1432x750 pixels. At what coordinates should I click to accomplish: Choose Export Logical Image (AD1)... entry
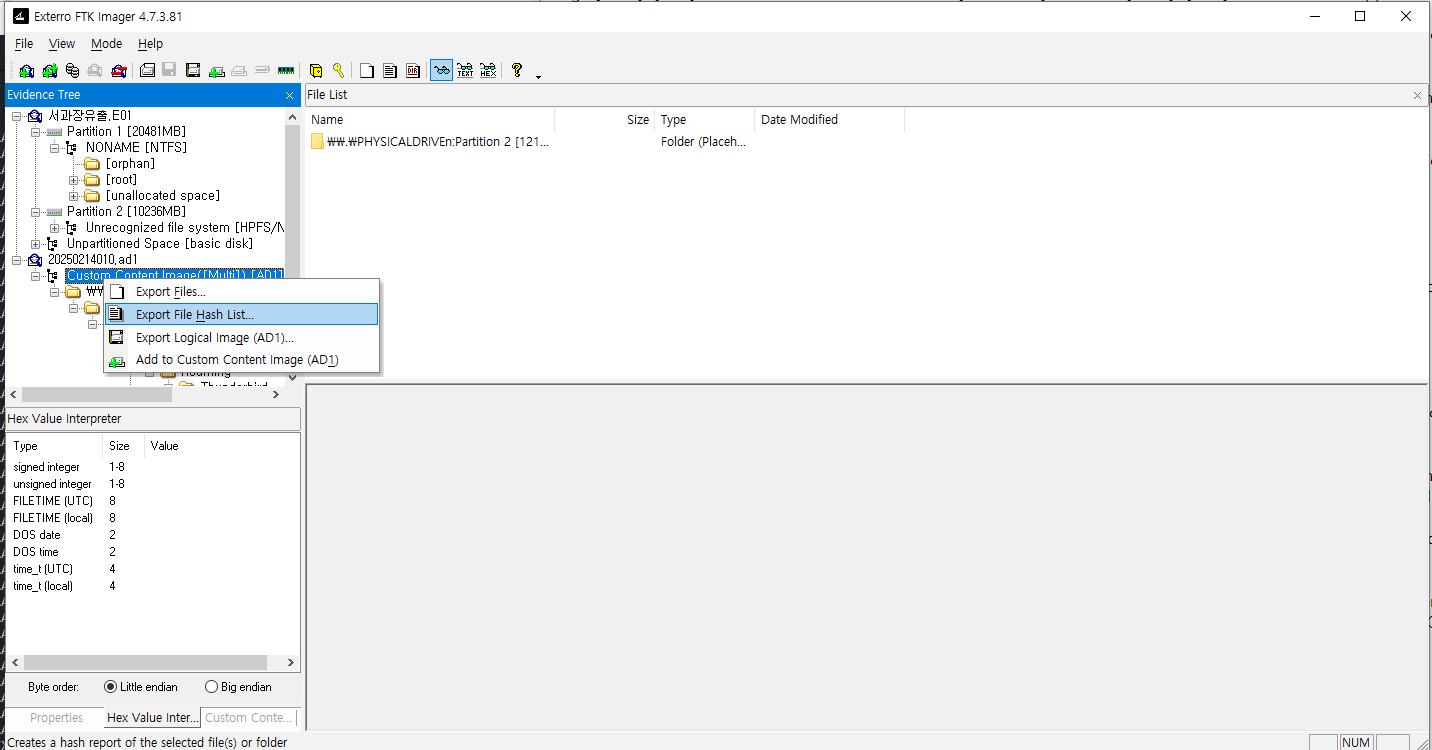(x=241, y=337)
